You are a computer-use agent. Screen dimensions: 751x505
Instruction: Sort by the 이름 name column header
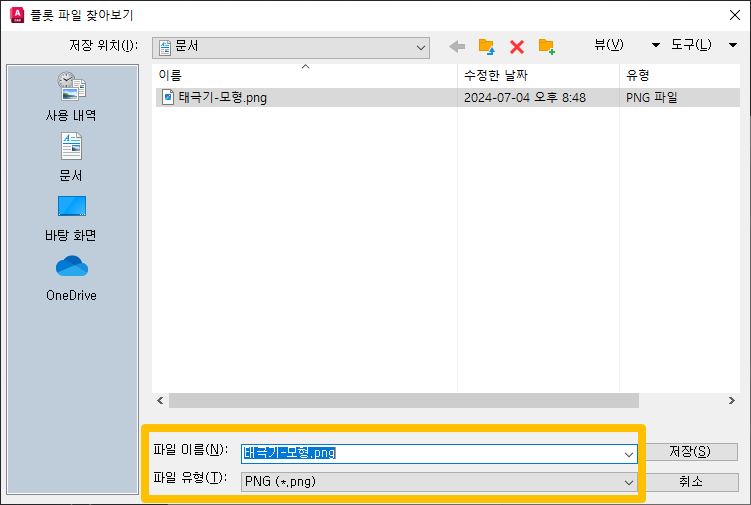pos(305,75)
